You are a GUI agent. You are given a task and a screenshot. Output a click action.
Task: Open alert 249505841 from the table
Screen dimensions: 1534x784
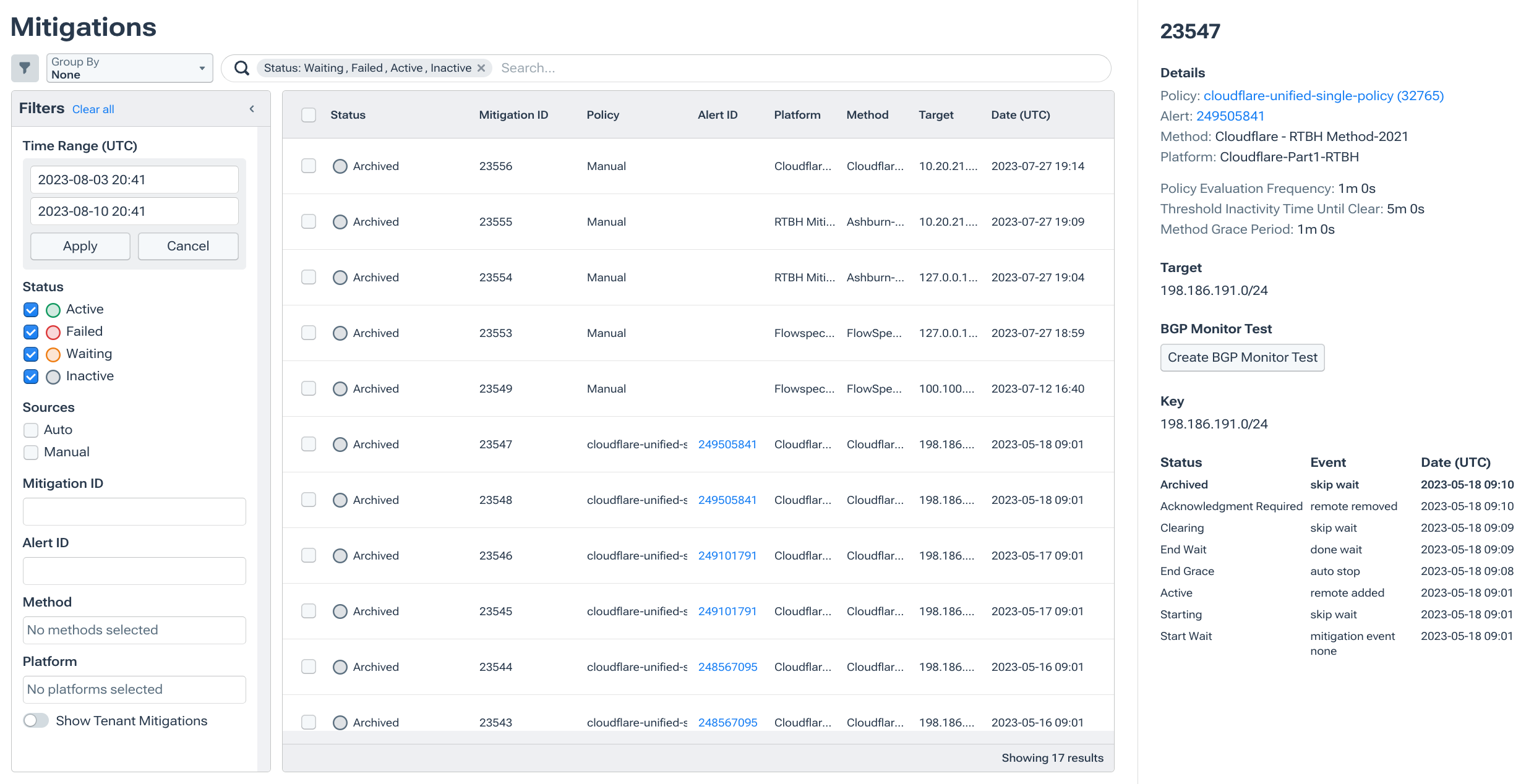[x=727, y=444]
